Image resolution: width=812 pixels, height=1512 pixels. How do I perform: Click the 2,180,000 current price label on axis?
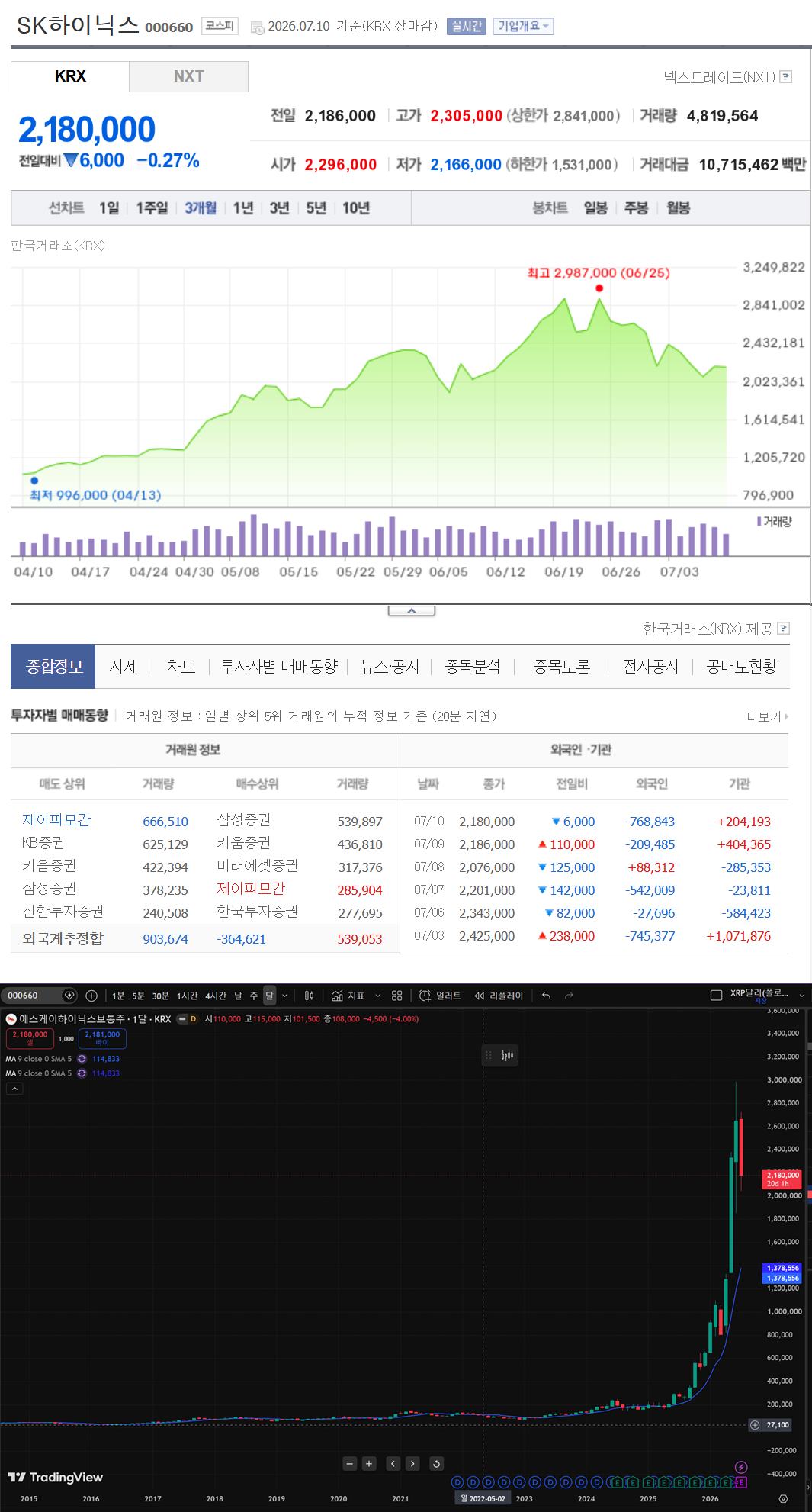click(782, 1179)
